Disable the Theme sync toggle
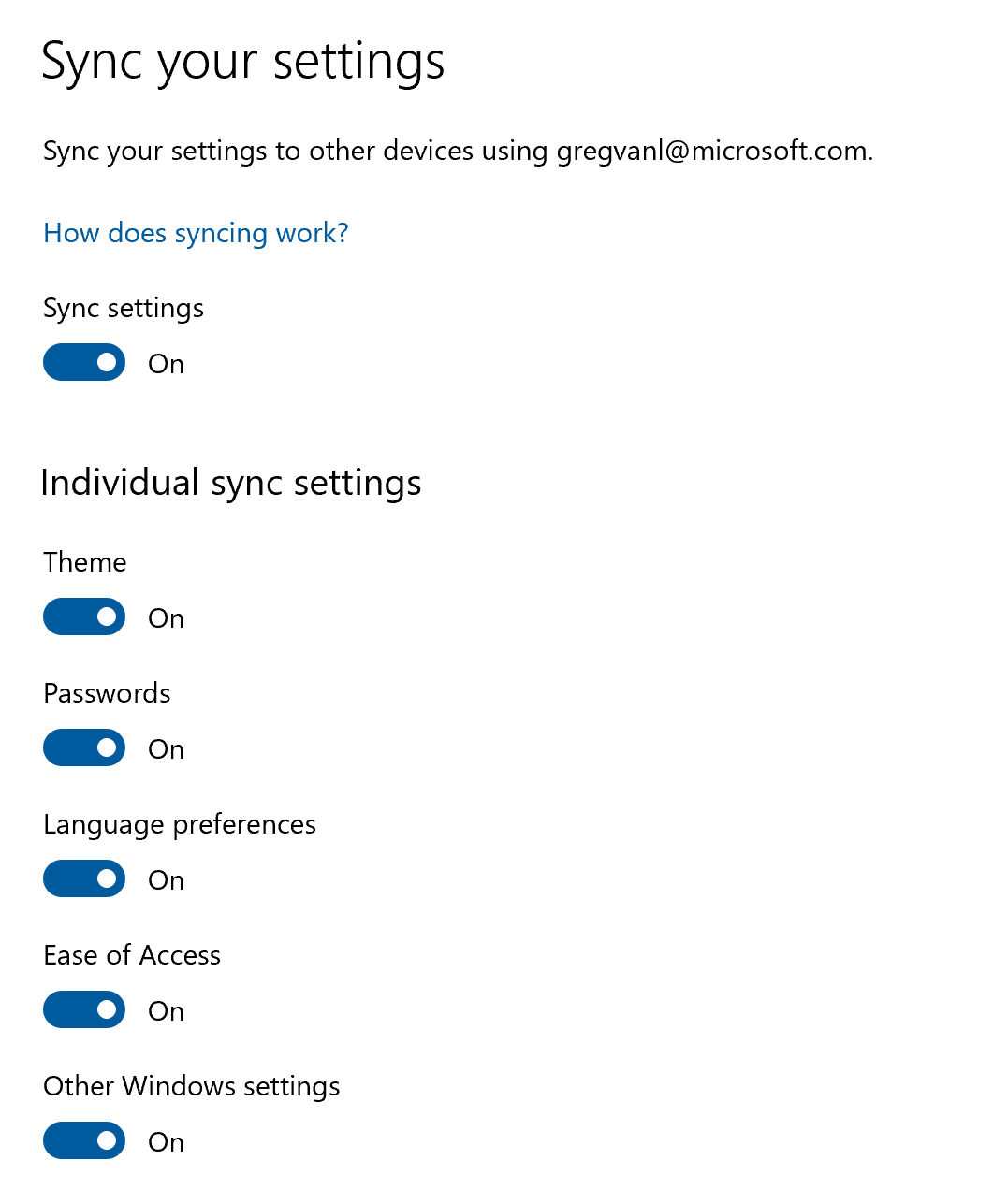The width and height of the screenshot is (993, 1204). 84,617
